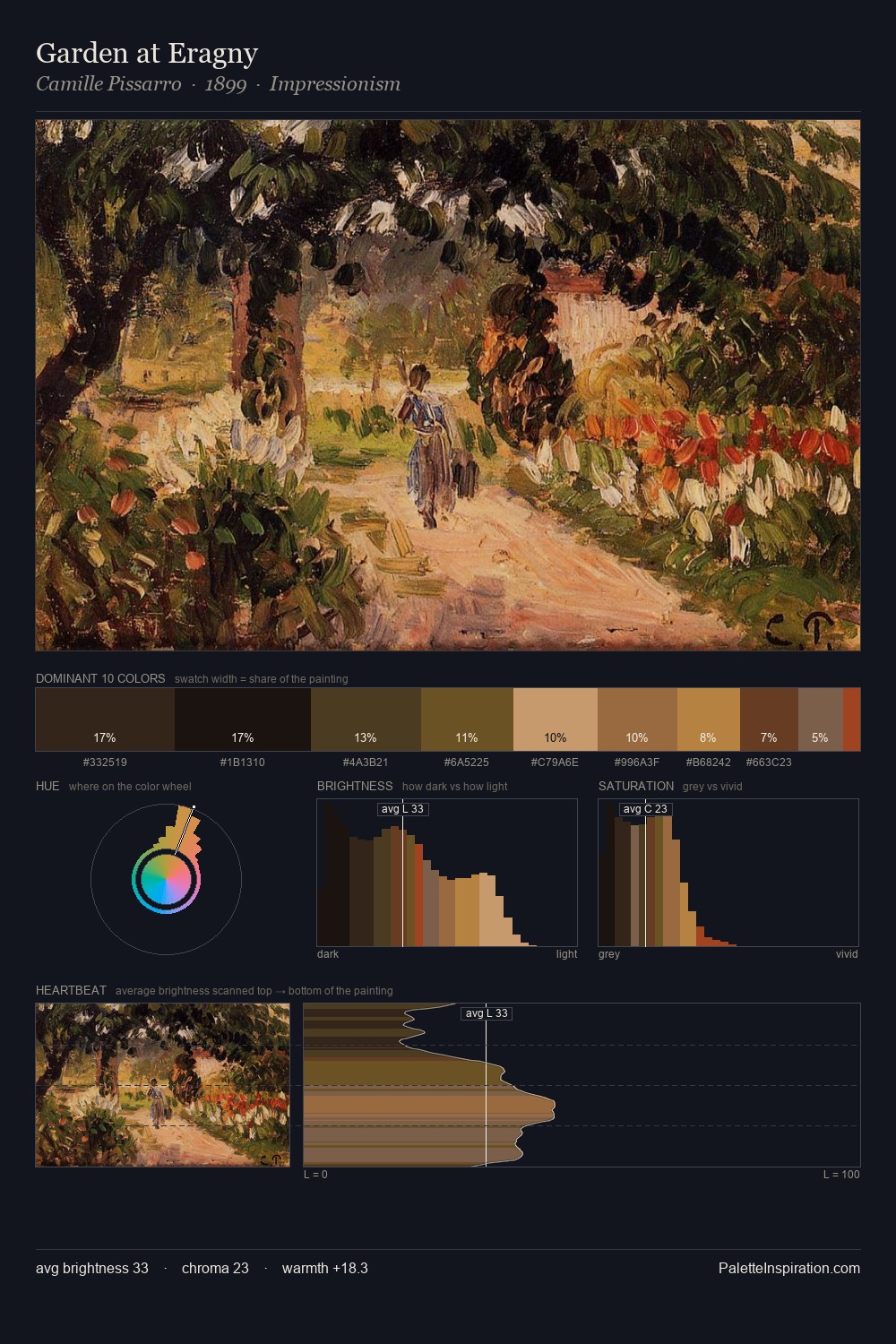The height and width of the screenshot is (1344, 896).
Task: Click the Garden at Eragny title
Action: 147,54
